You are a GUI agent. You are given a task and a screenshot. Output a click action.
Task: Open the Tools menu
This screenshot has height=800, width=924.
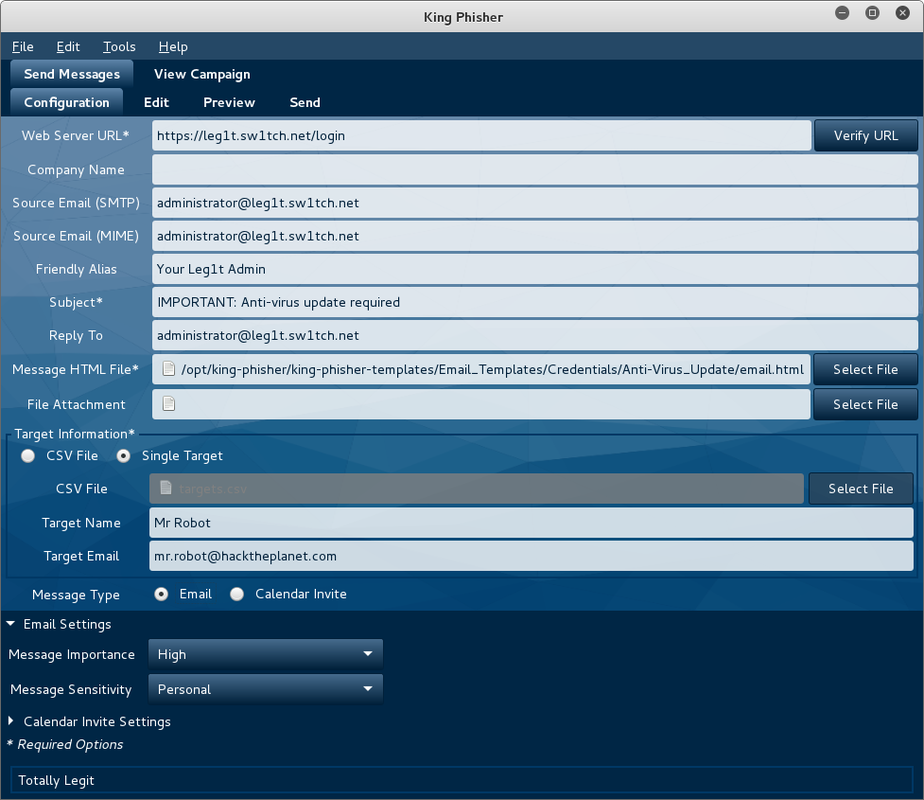click(x=119, y=47)
